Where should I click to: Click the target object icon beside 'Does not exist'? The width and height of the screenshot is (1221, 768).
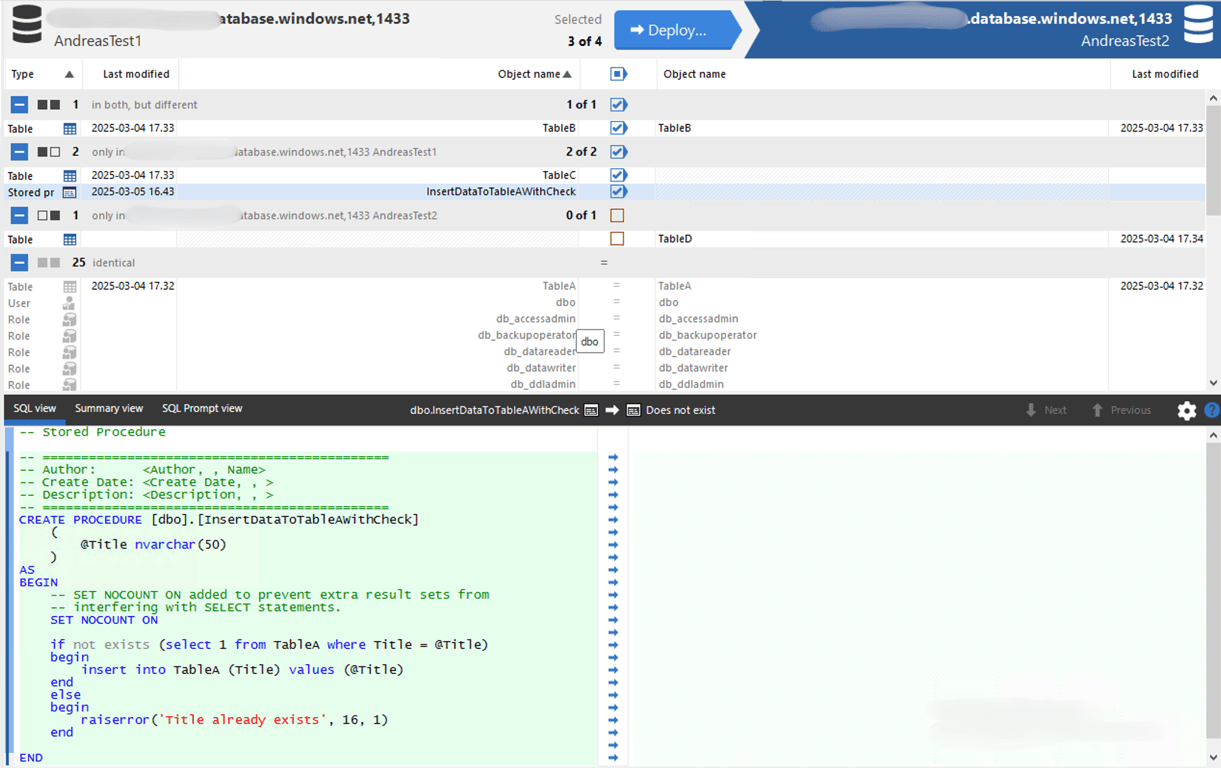(633, 410)
